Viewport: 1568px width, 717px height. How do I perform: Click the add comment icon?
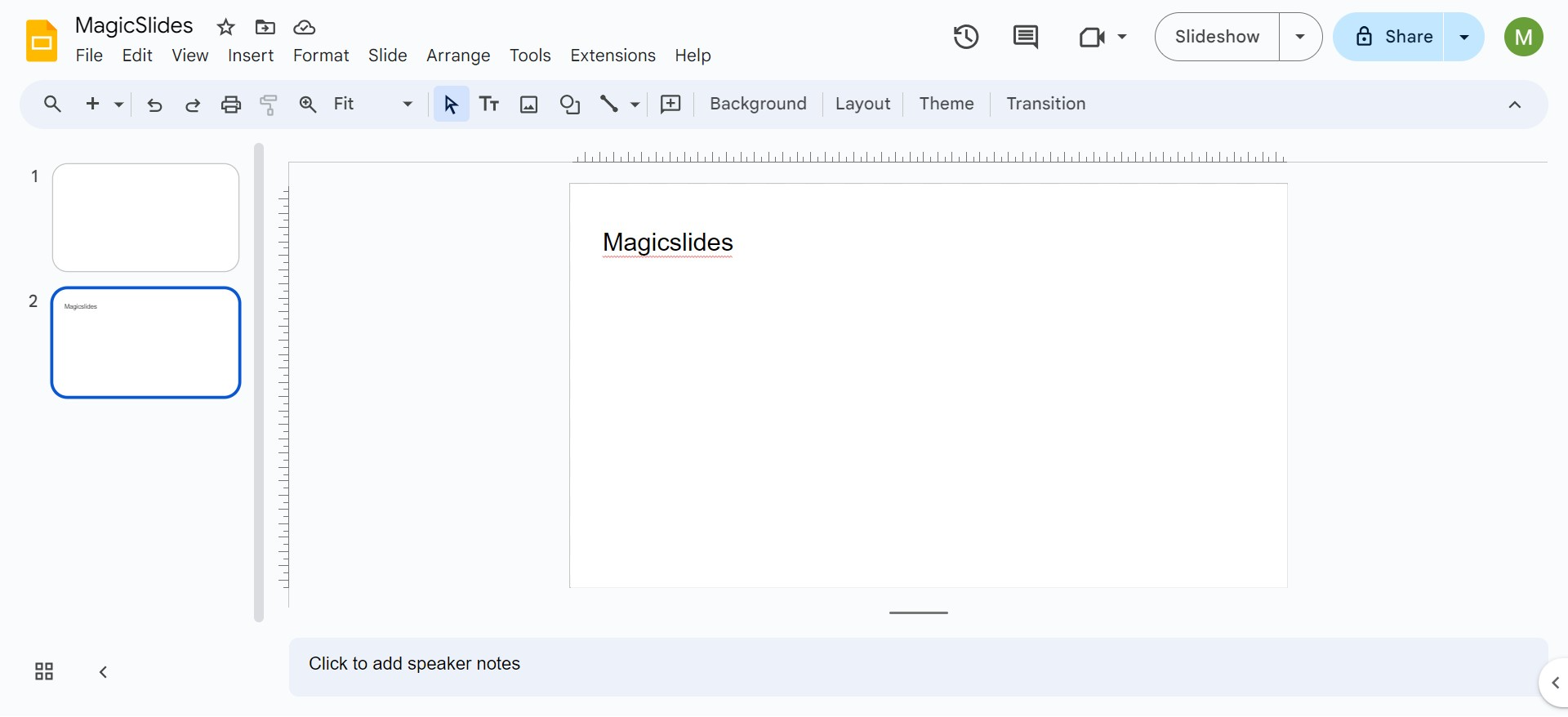tap(670, 105)
